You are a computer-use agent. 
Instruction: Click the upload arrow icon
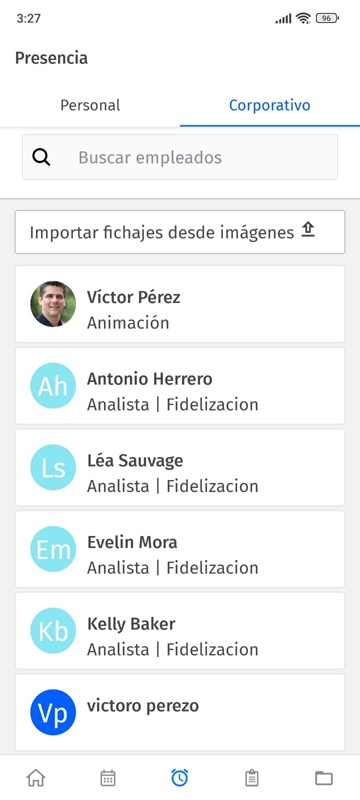[308, 231]
